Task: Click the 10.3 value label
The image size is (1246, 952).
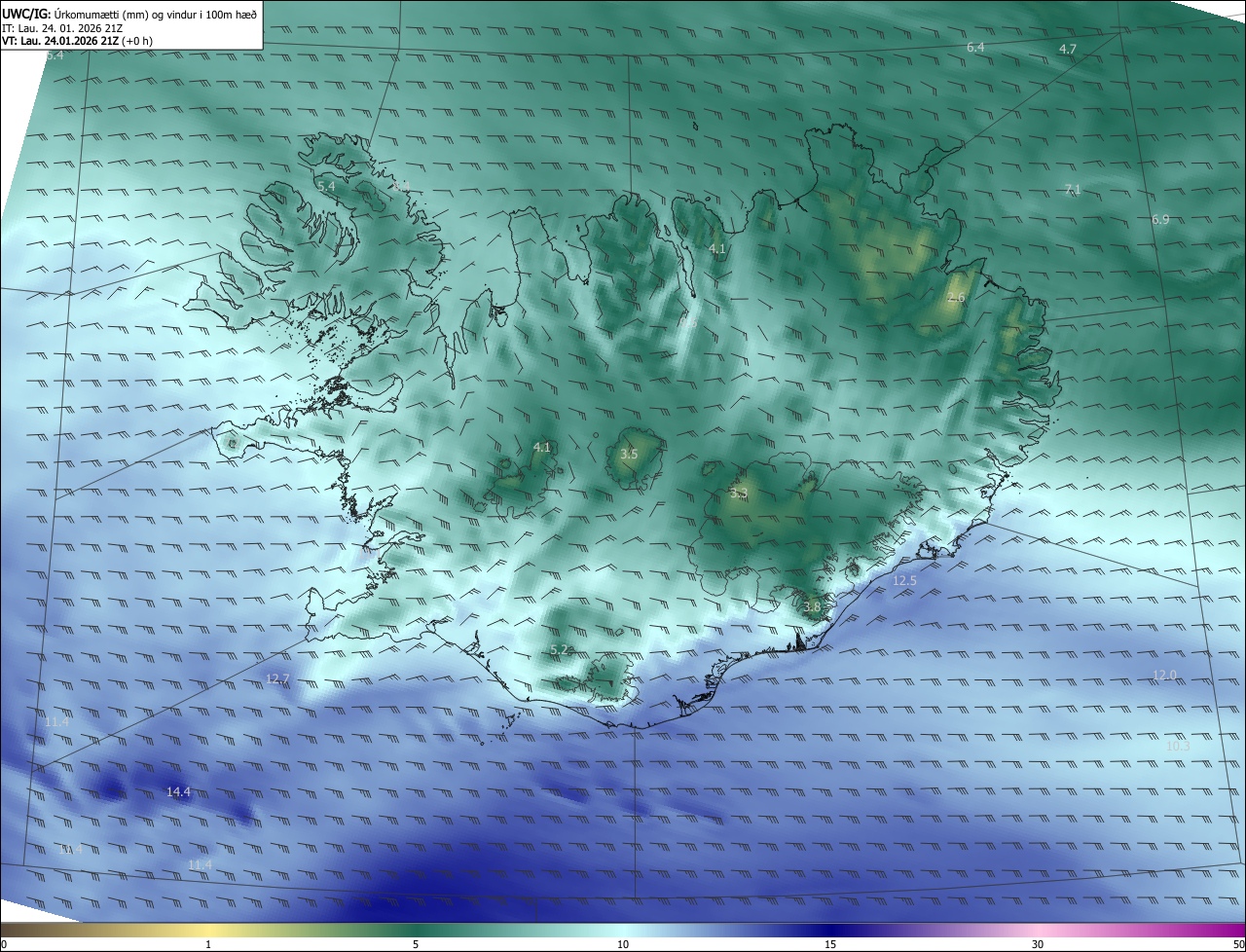Action: [x=1178, y=746]
